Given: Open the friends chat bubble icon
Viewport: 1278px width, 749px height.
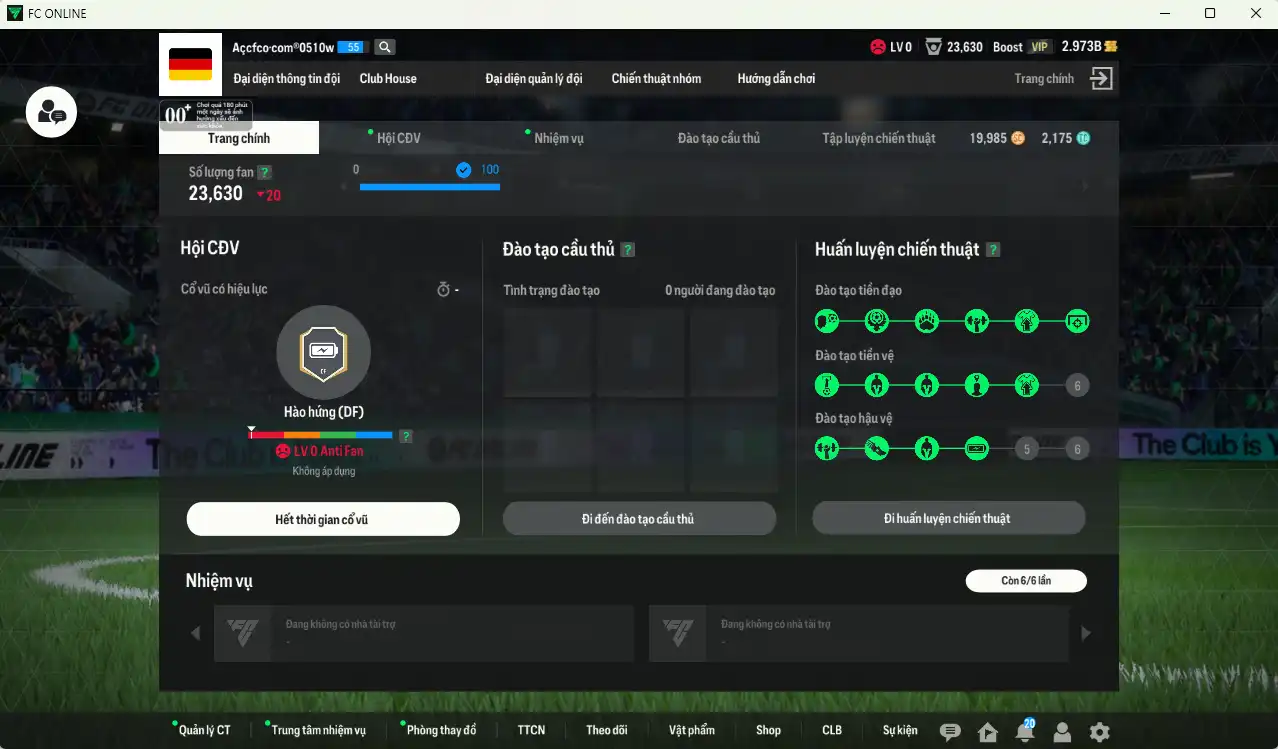Looking at the screenshot, I should click(x=51, y=112).
